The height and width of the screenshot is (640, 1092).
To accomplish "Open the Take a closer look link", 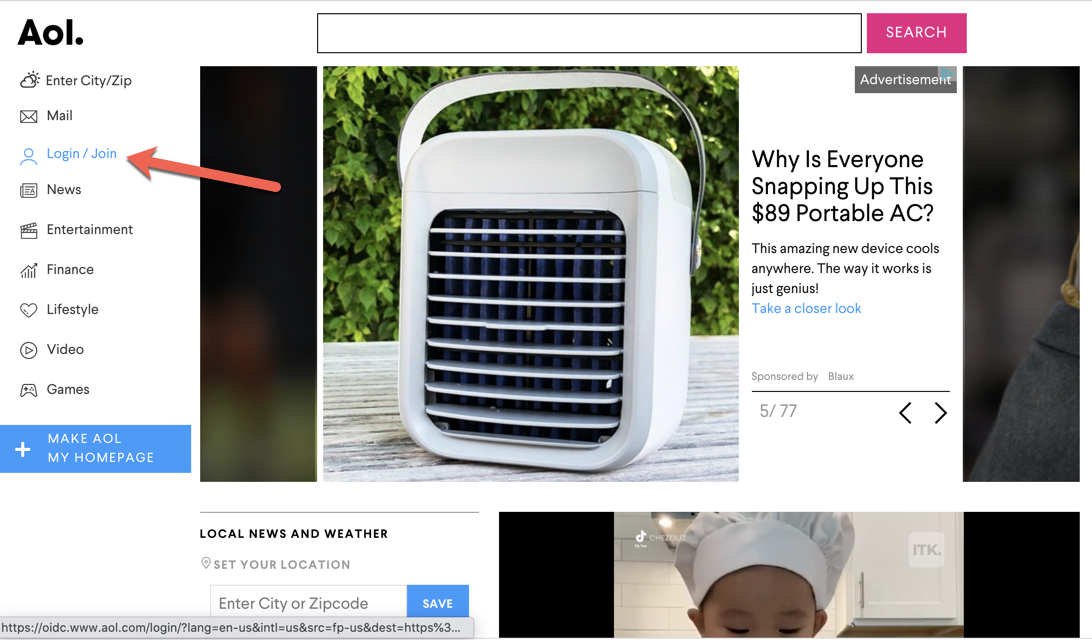I will 806,309.
